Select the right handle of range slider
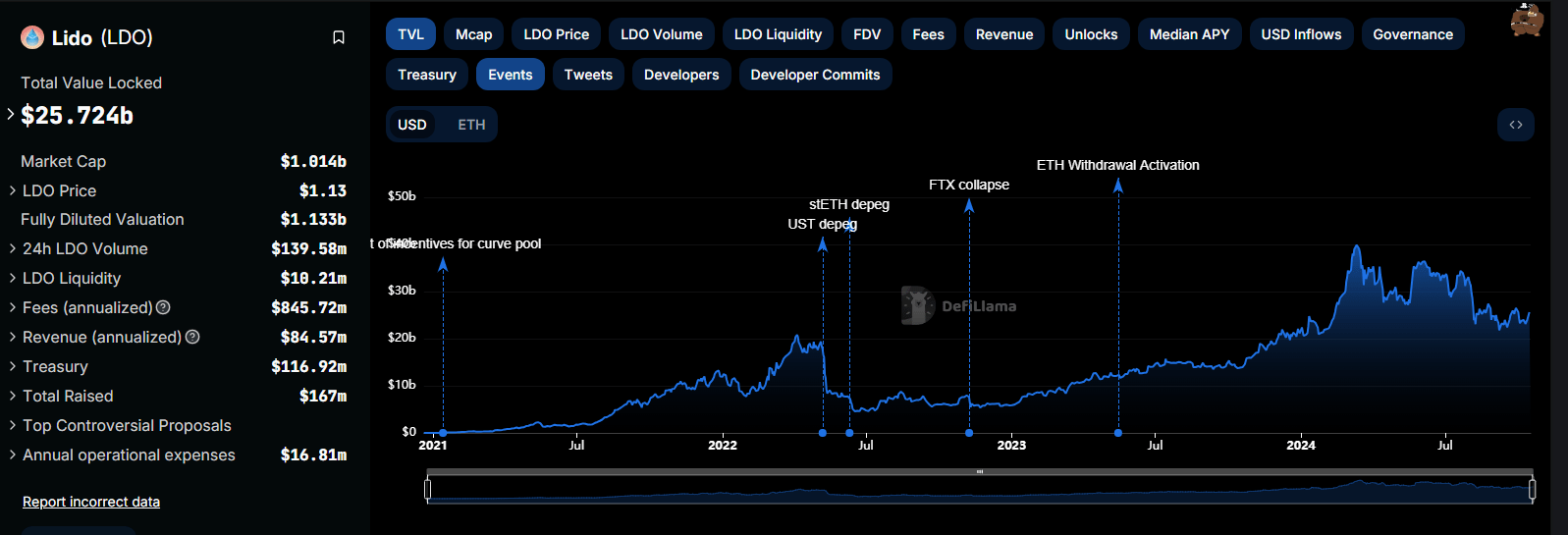Viewport: 1568px width, 535px height. [x=1532, y=488]
